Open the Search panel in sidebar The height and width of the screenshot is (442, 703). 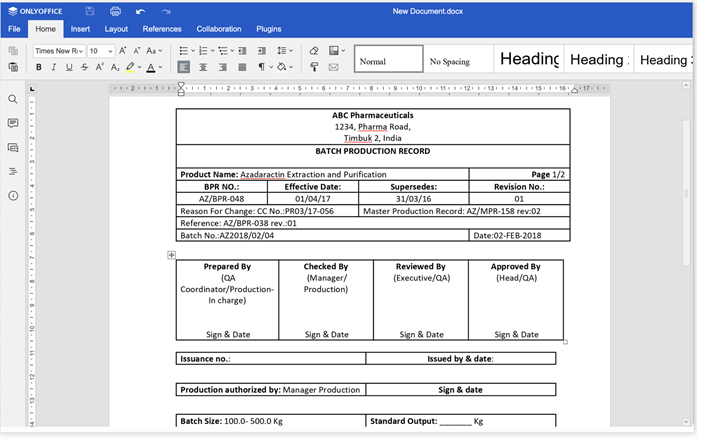13,99
